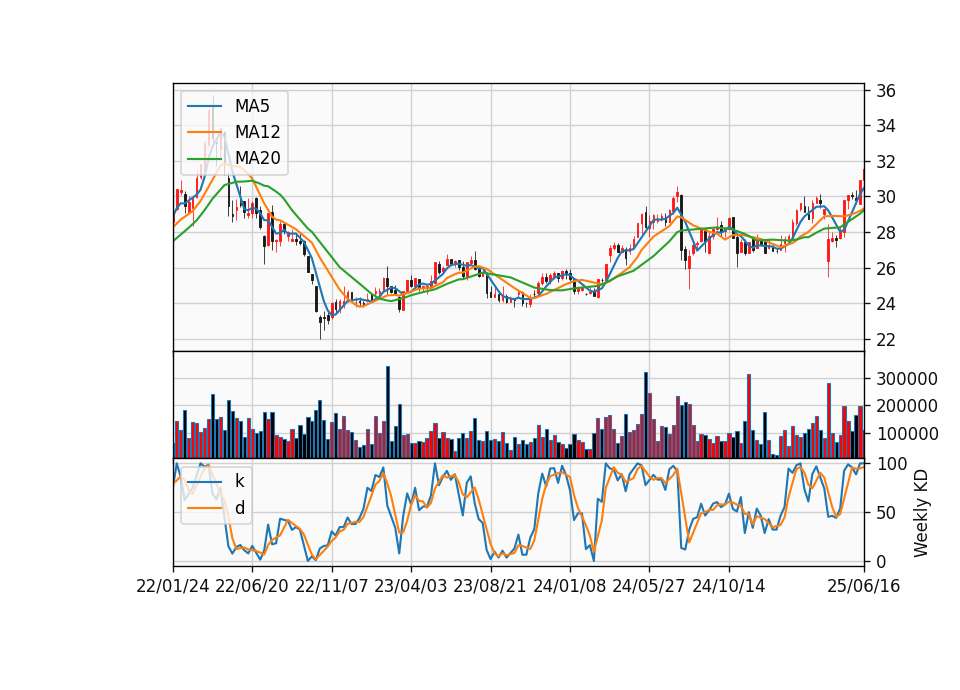Click the KD axis value 0
The image size is (960, 690).
pyautogui.click(x=881, y=561)
